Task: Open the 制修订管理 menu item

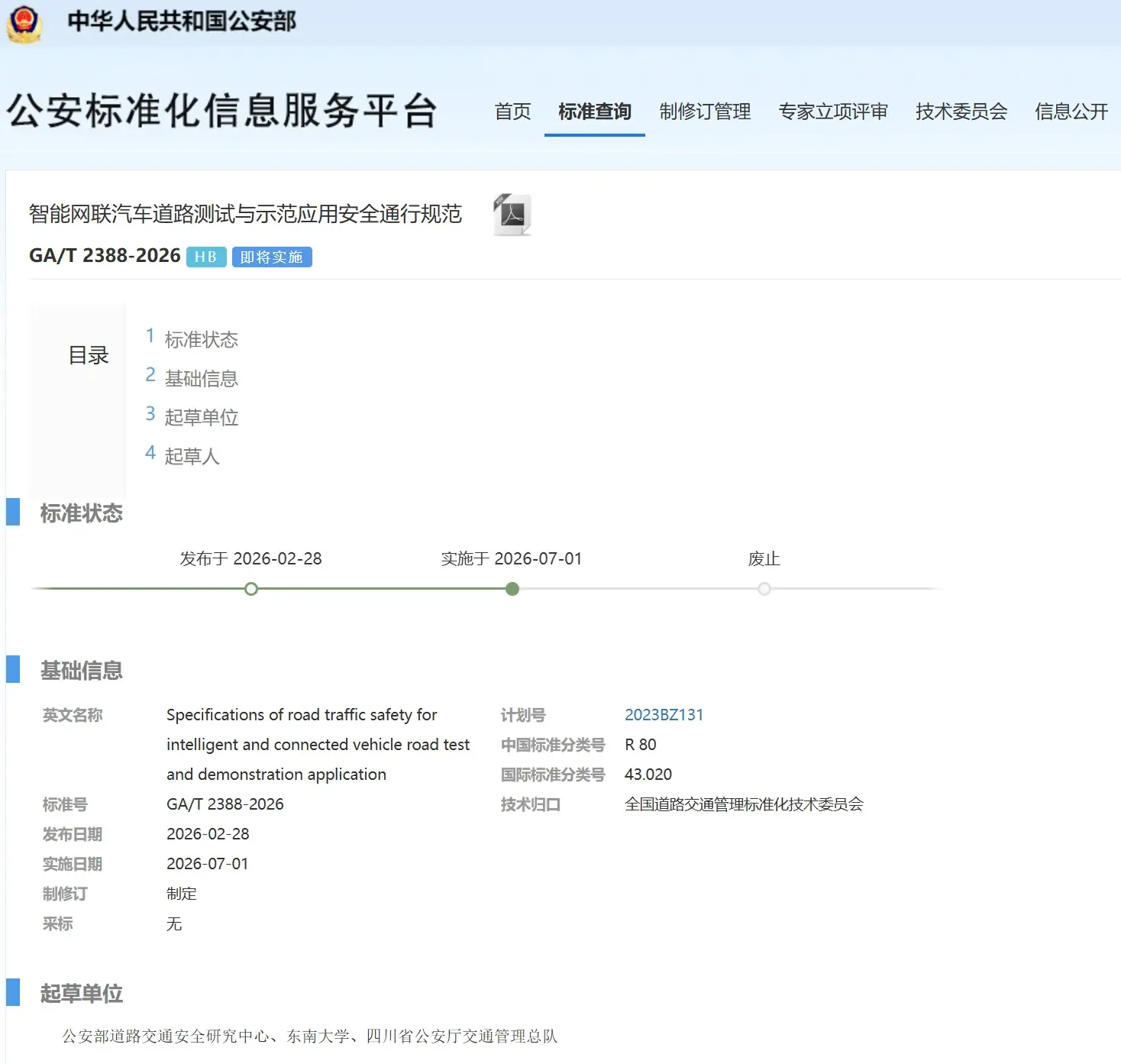Action: click(705, 112)
